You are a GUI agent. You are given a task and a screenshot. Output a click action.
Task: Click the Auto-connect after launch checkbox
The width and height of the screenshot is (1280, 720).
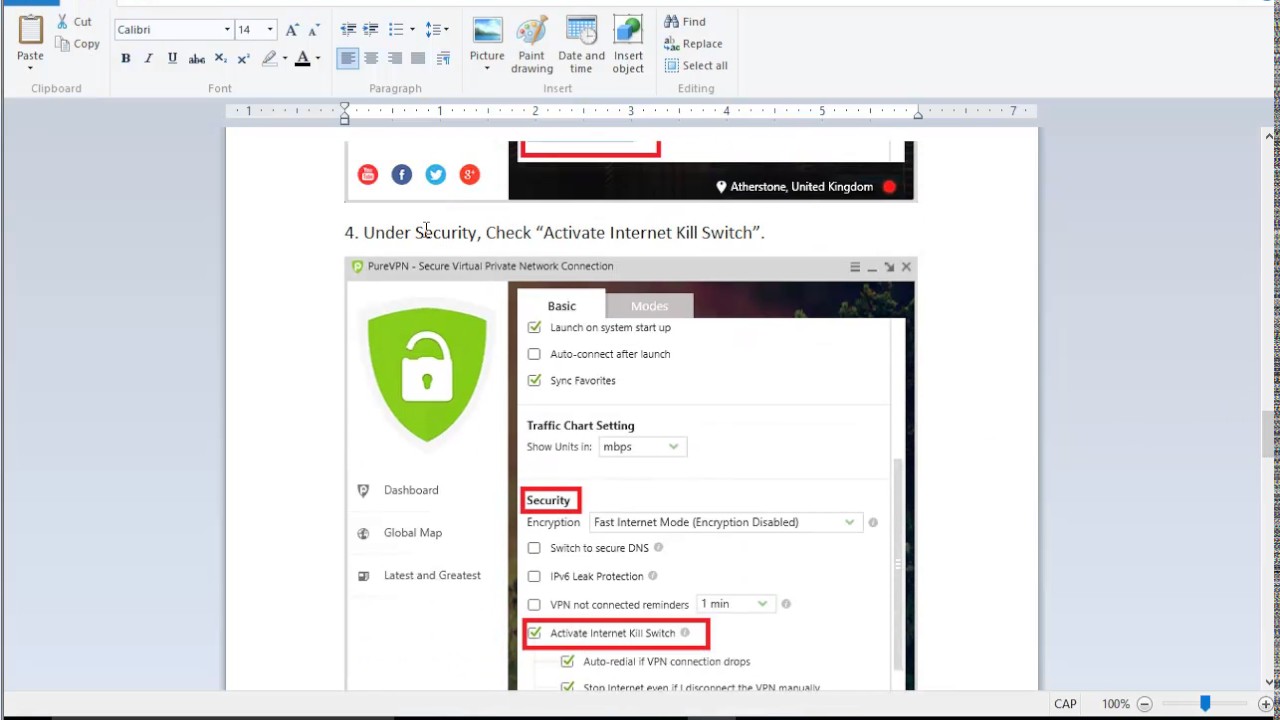coord(534,354)
